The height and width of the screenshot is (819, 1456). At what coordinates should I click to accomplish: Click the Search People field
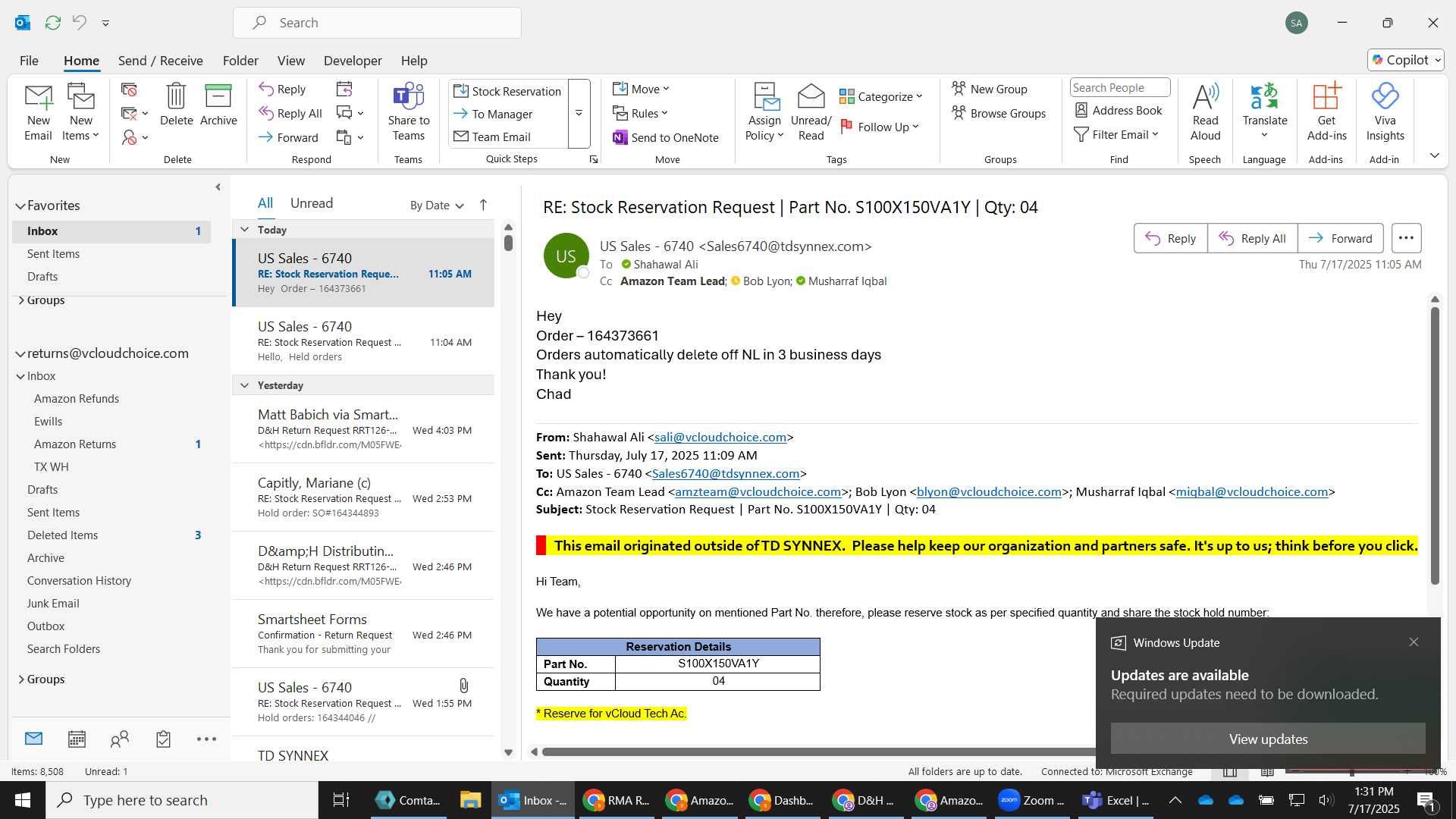(1119, 87)
